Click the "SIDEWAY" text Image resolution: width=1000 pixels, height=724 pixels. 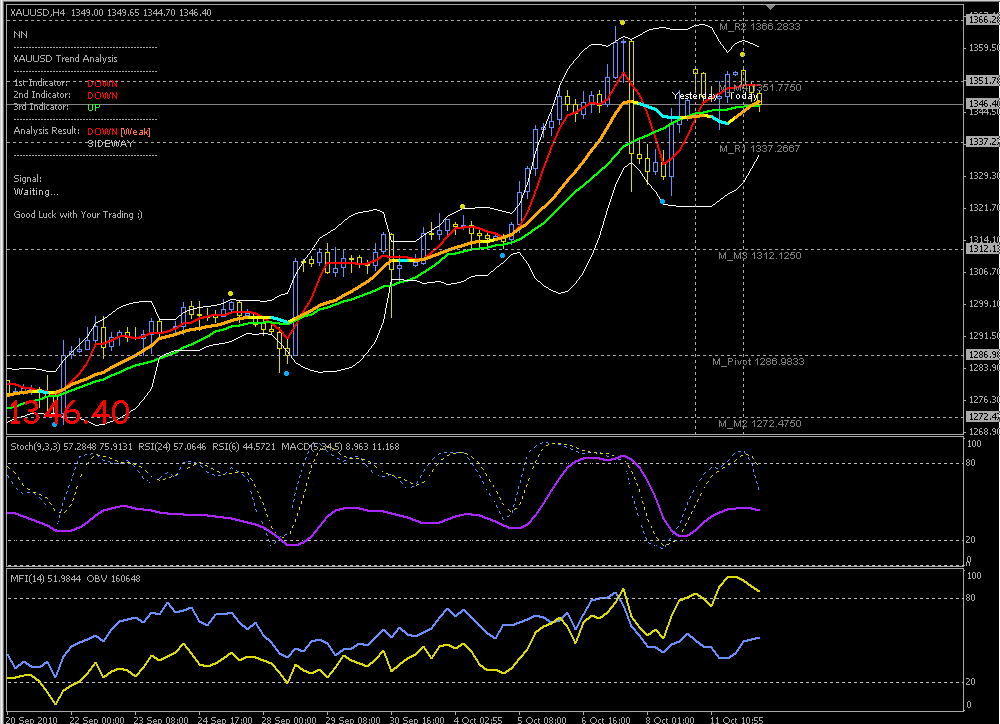pyautogui.click(x=110, y=144)
